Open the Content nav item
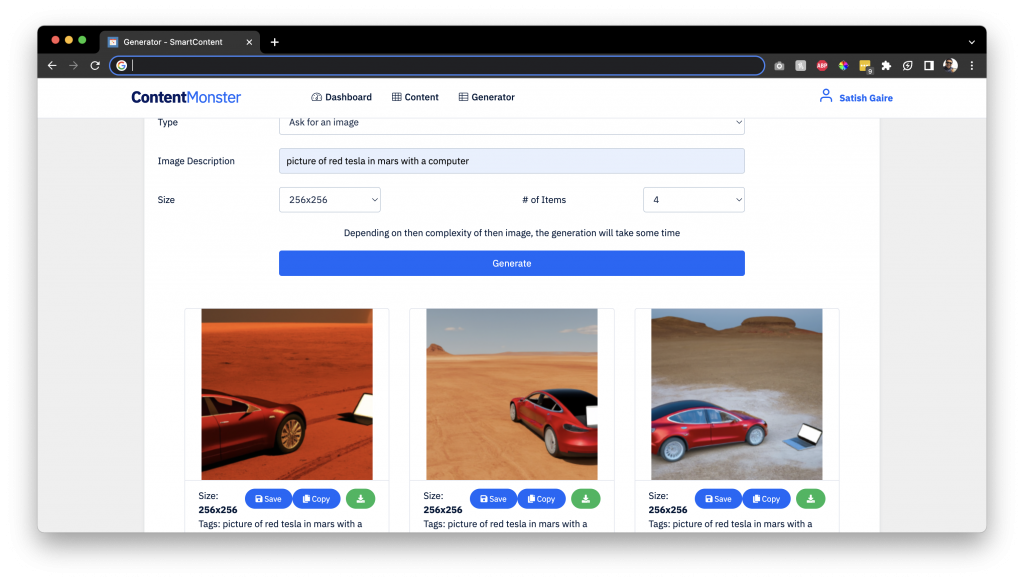Screen dimensions: 1024x582 415,97
